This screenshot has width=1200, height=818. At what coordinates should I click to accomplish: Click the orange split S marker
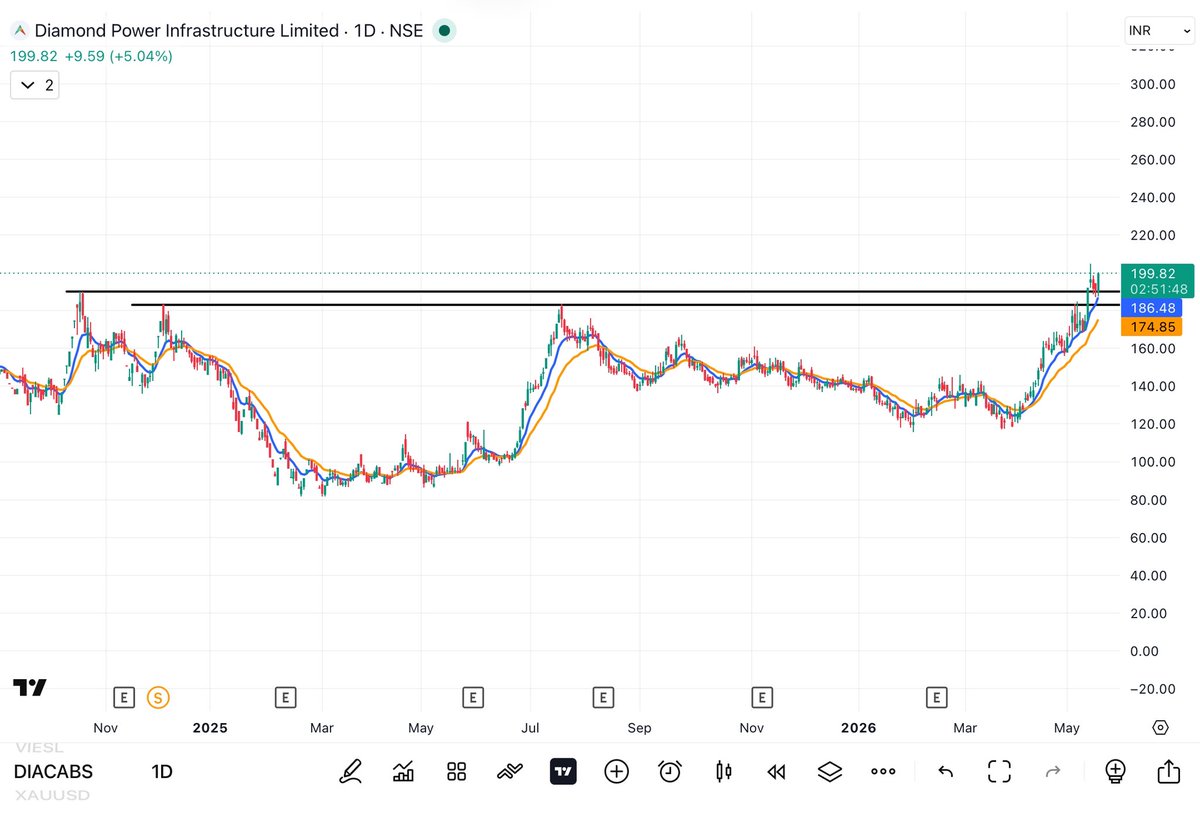[157, 697]
